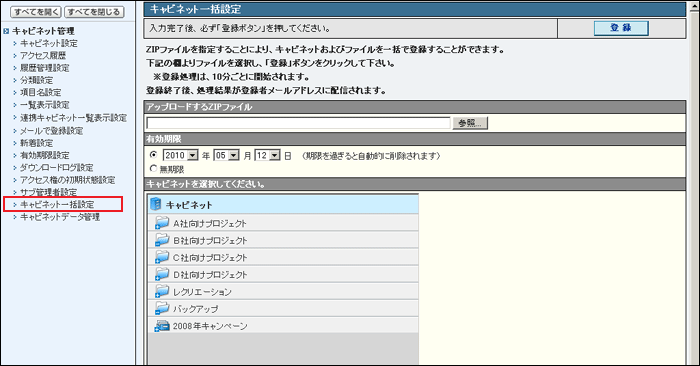Click the キャビネット管理 heading text
The height and width of the screenshot is (366, 700).
(x=43, y=31)
